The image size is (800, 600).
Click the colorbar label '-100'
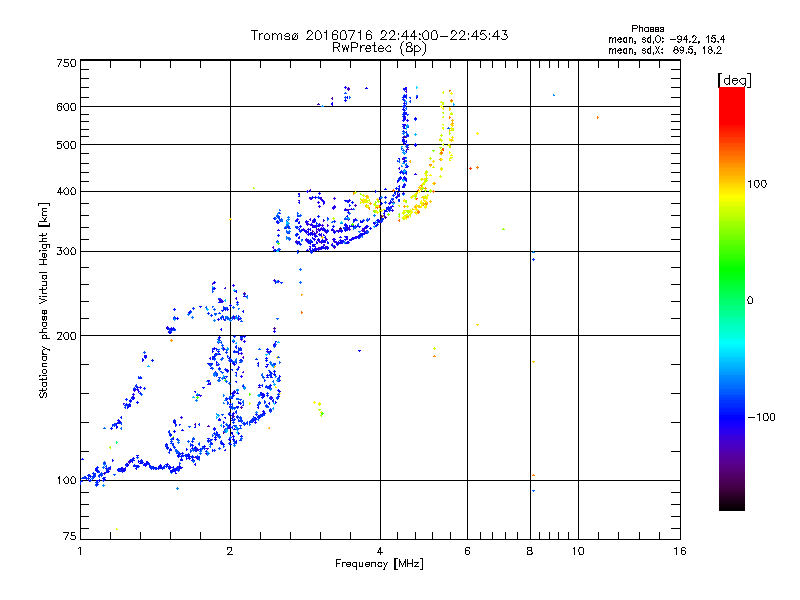tap(761, 417)
